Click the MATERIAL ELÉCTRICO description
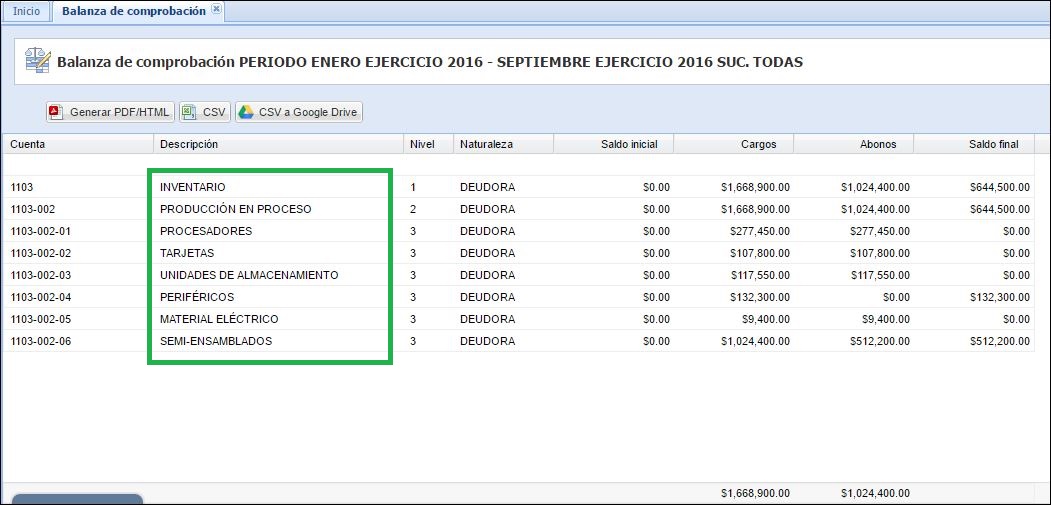The height and width of the screenshot is (505, 1051). tap(219, 319)
